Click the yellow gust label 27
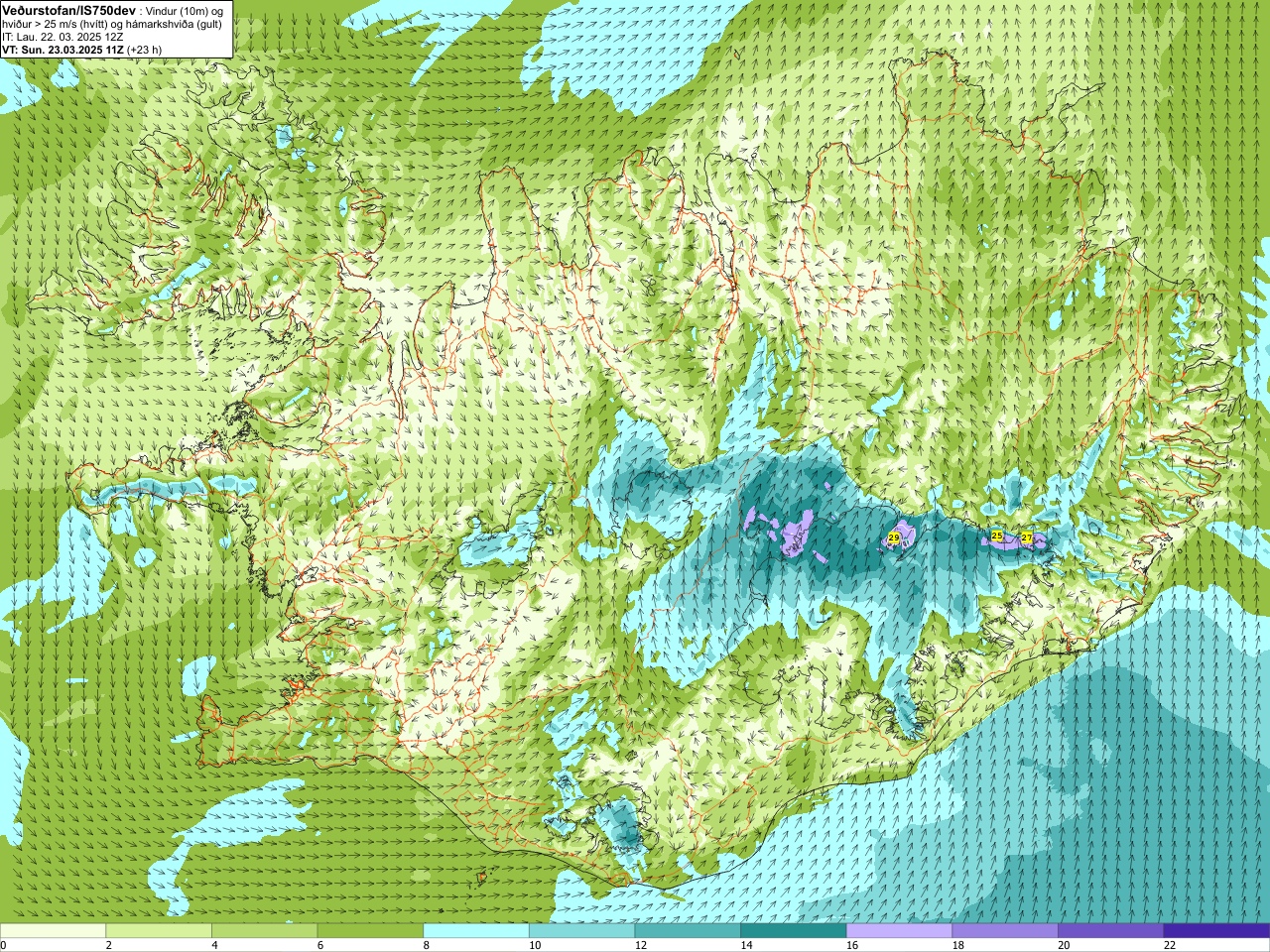Viewport: 1270px width, 952px height. (1027, 537)
